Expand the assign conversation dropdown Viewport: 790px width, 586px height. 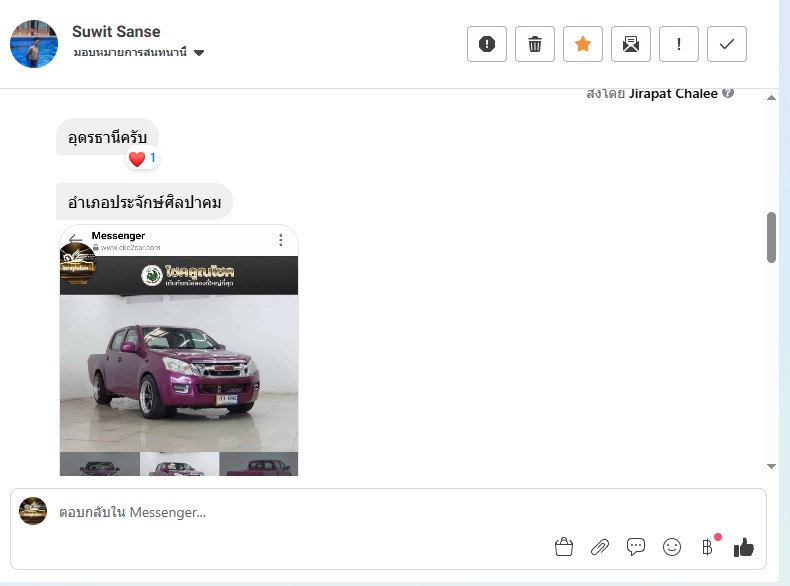click(x=199, y=53)
